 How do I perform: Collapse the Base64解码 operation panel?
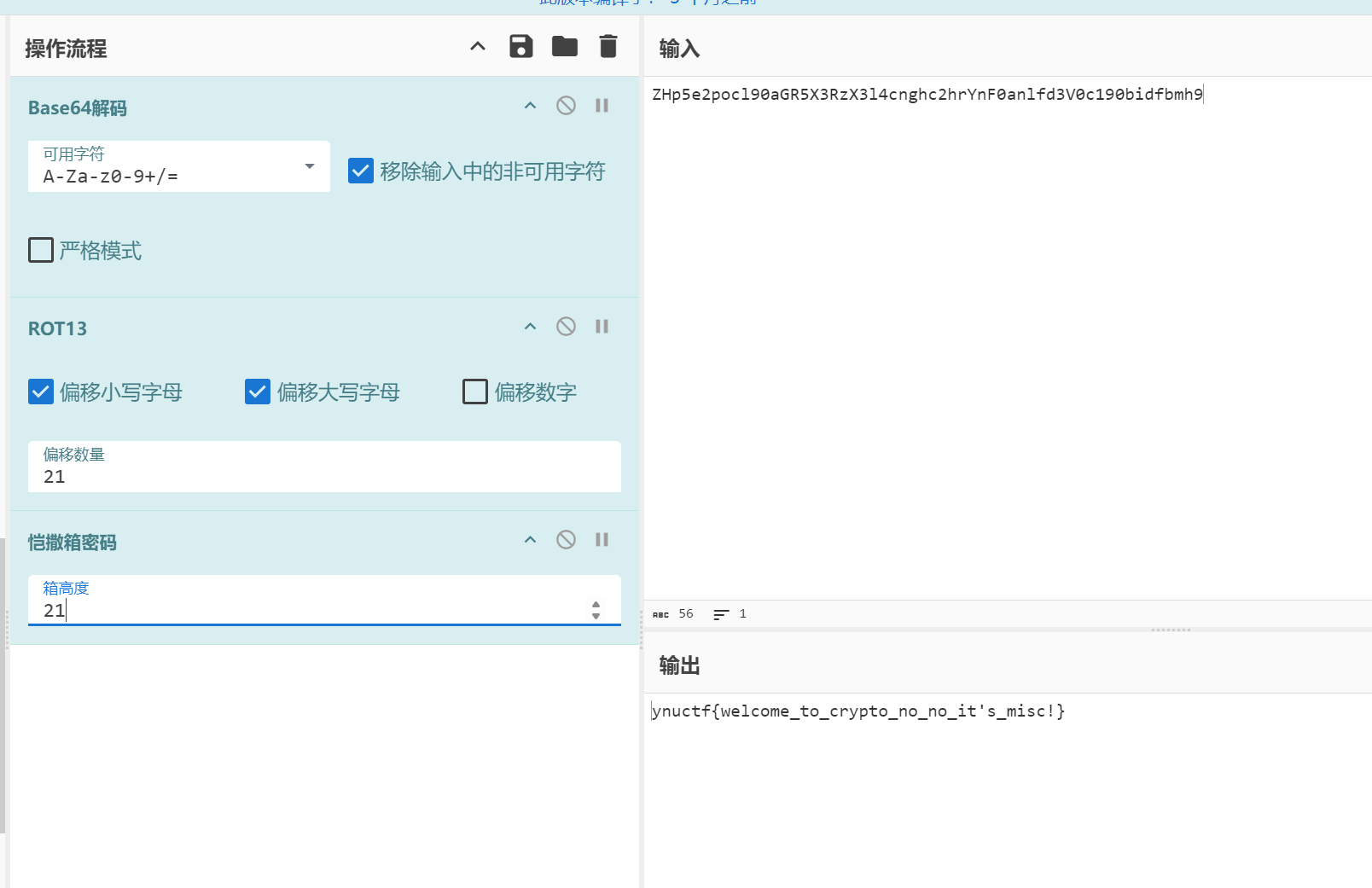tap(530, 106)
